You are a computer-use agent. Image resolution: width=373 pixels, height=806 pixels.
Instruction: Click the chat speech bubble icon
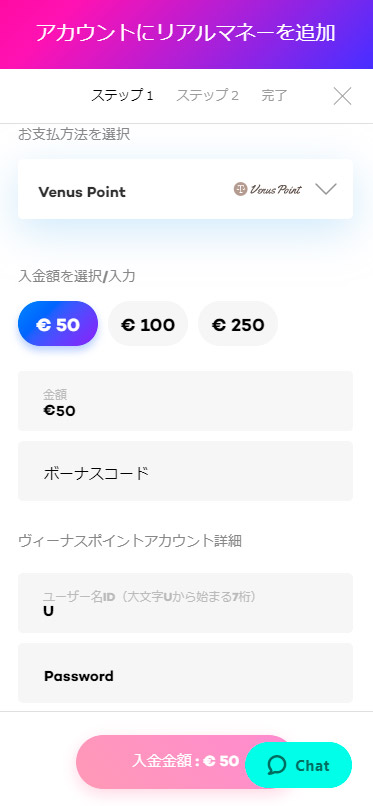tap(277, 765)
